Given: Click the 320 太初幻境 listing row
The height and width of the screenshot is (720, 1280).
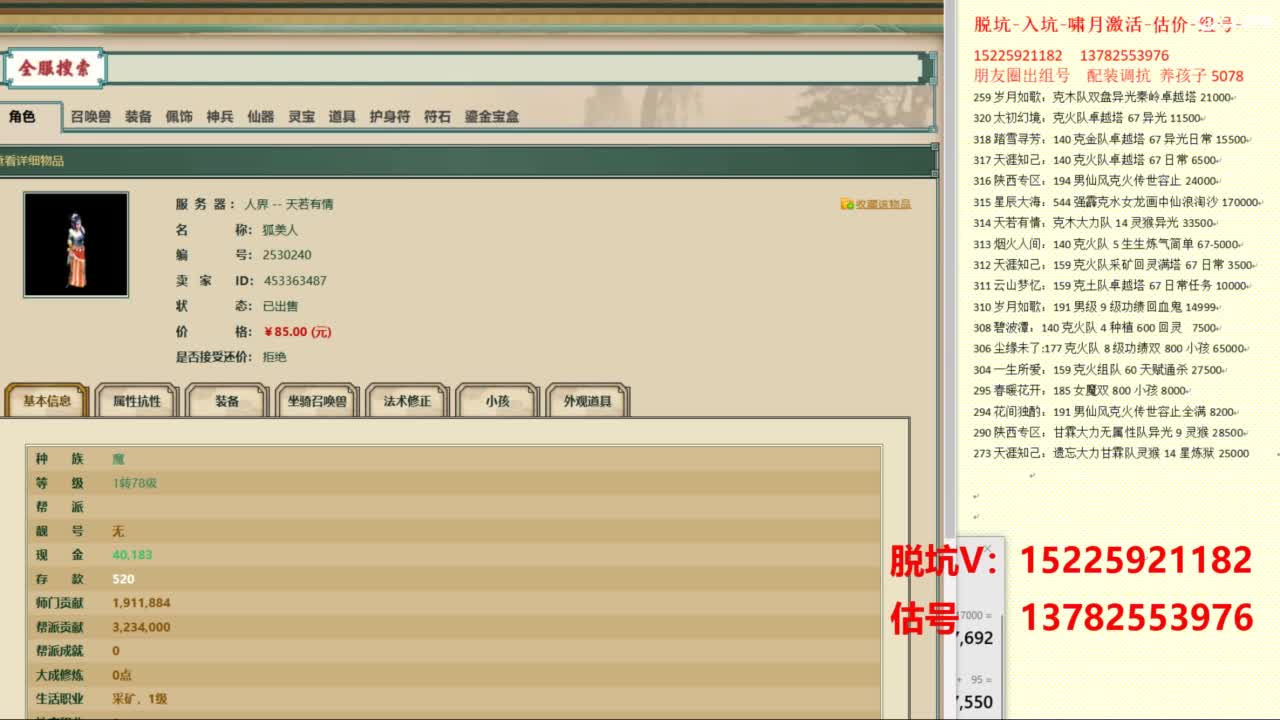Looking at the screenshot, I should tap(1088, 118).
